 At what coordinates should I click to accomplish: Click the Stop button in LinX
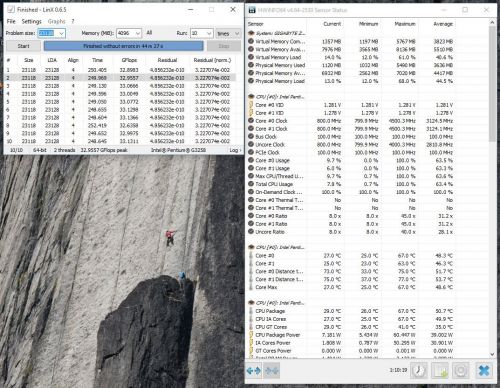tap(224, 46)
